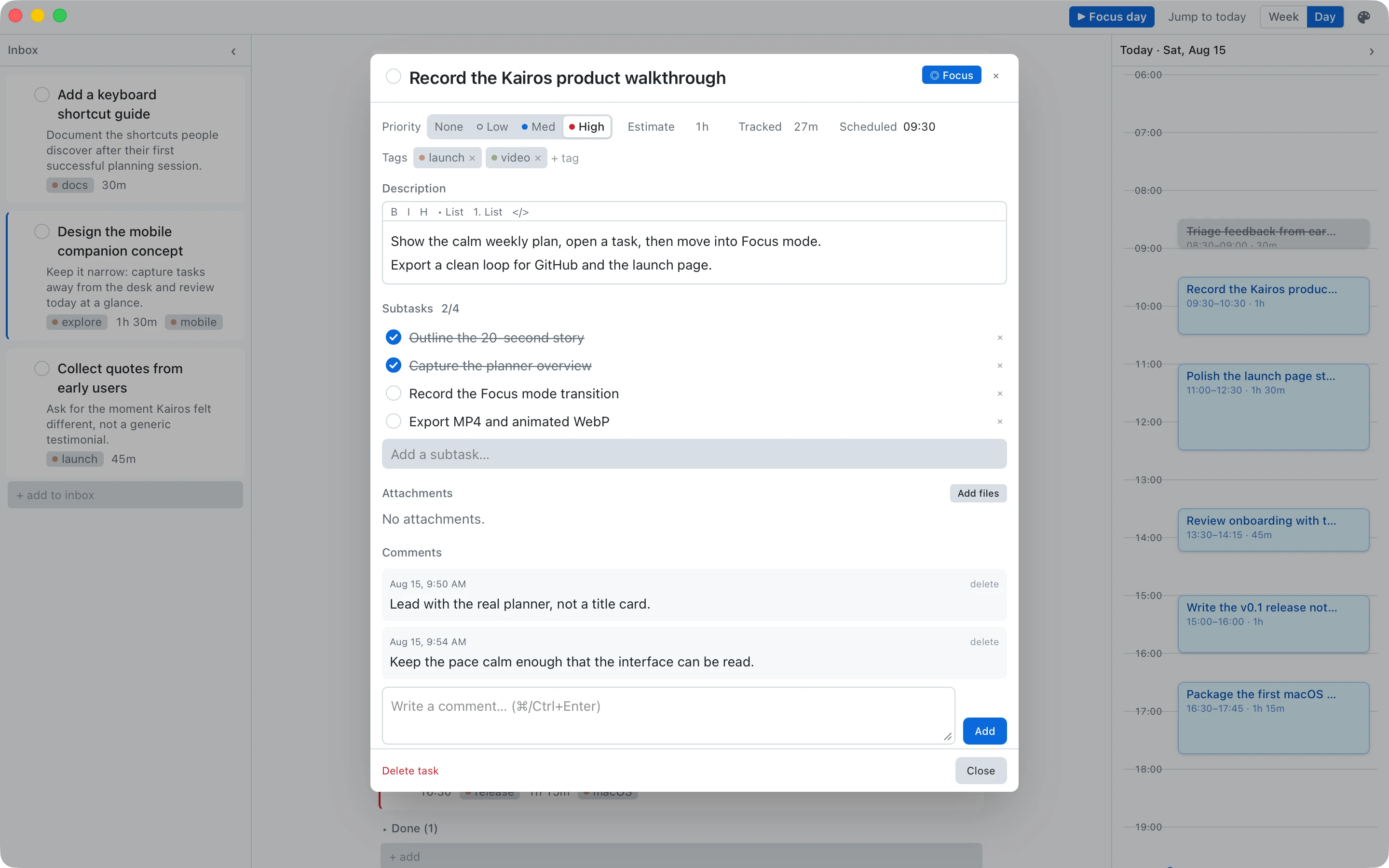The image size is (1389, 868).
Task: Insert code block in description
Action: click(x=520, y=212)
